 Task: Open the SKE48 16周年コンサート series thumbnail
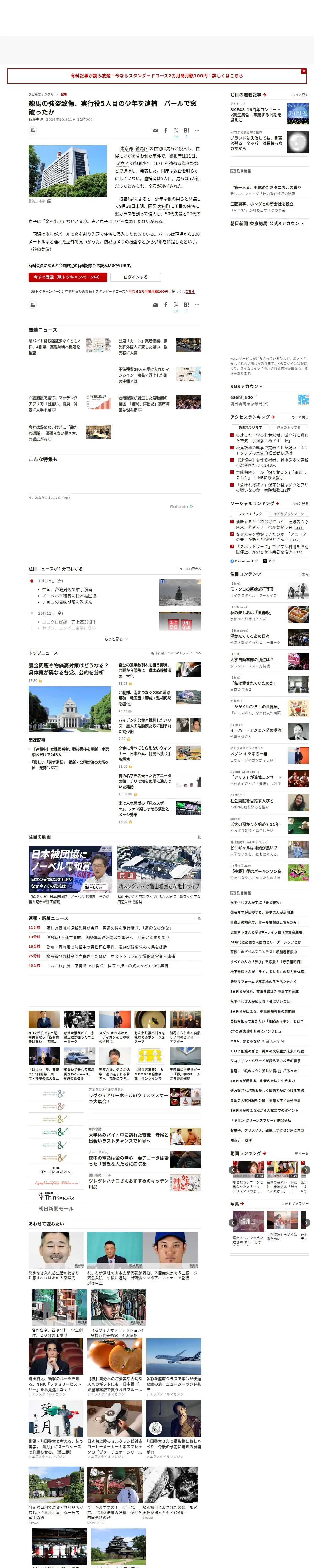pyautogui.click(x=298, y=114)
